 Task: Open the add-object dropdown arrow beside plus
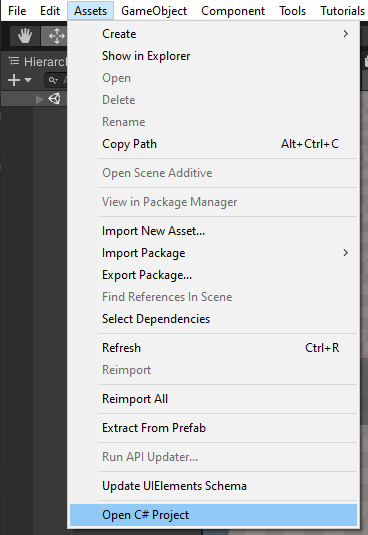click(x=28, y=81)
